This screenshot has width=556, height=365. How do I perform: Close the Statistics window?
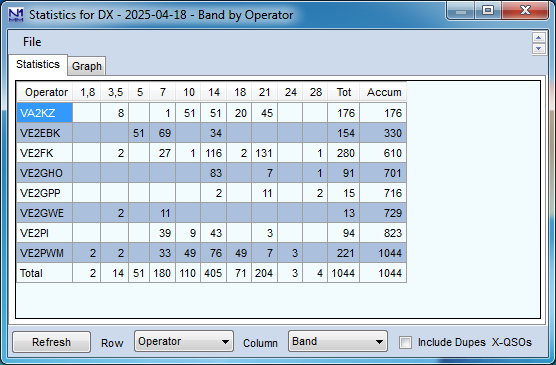[525, 10]
